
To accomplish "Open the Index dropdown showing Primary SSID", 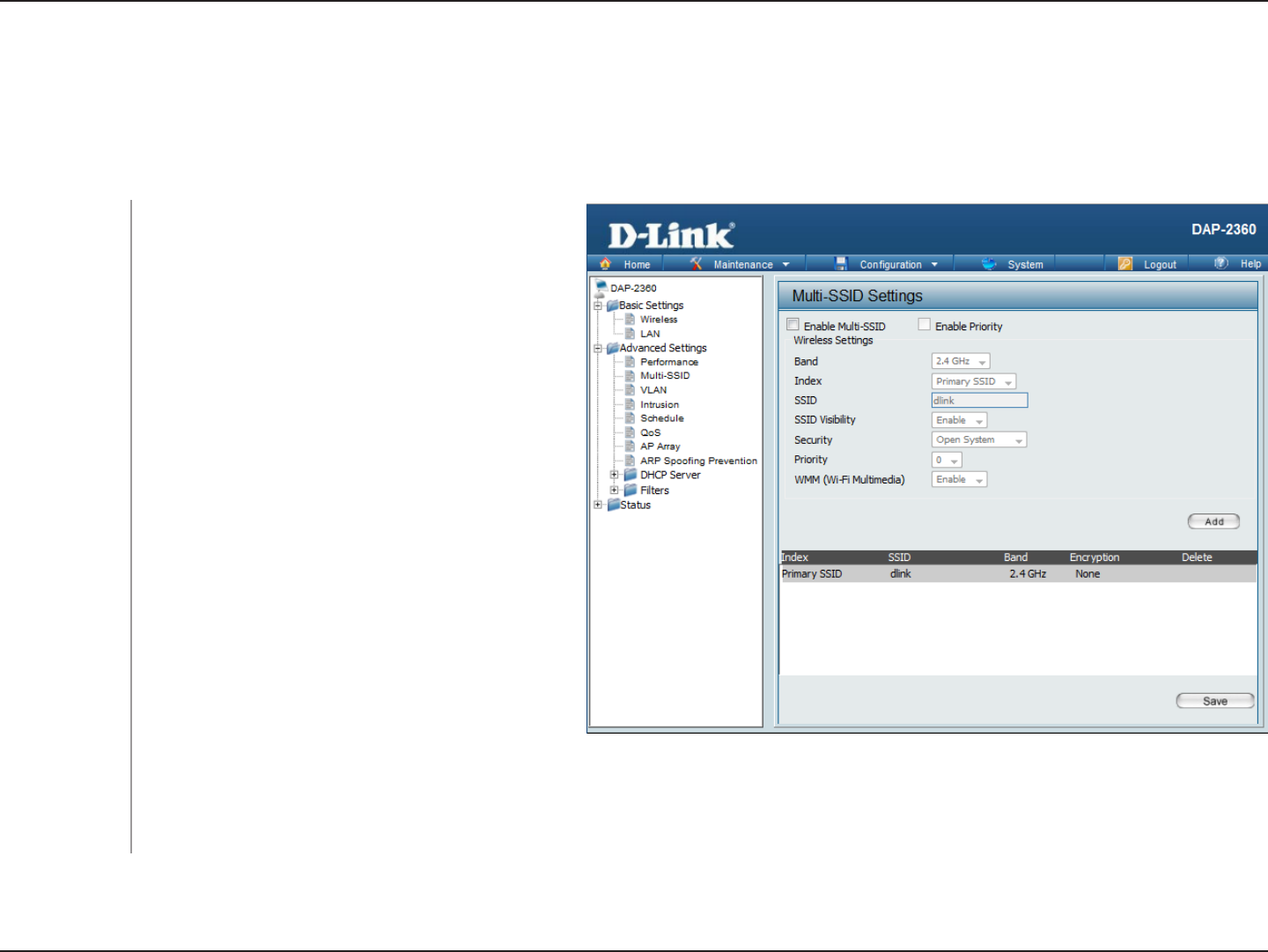I will coord(974,381).
